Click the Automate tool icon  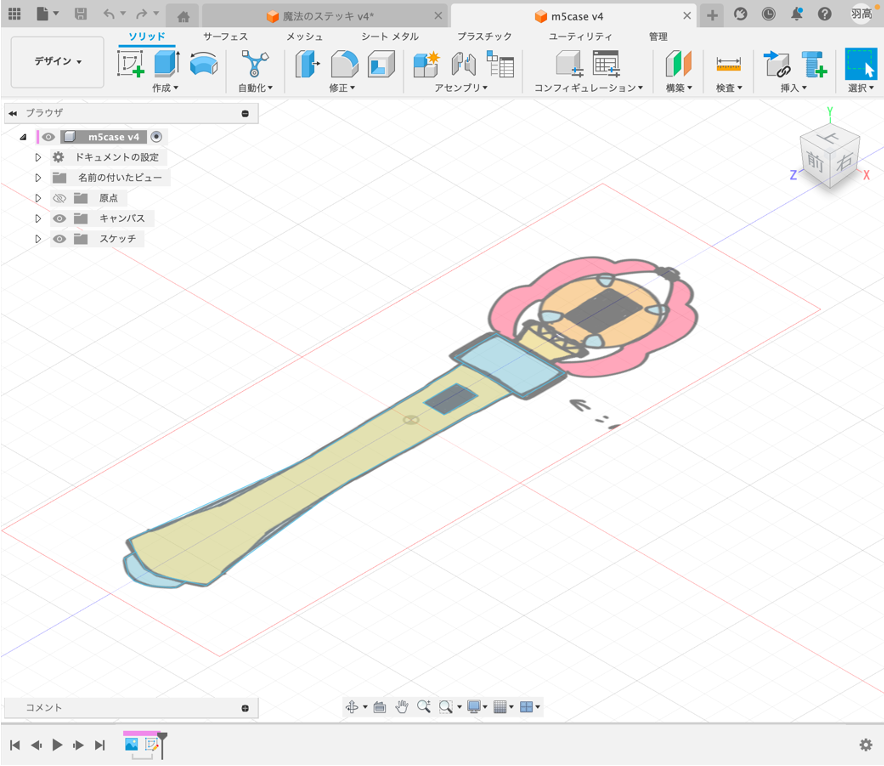tap(256, 64)
